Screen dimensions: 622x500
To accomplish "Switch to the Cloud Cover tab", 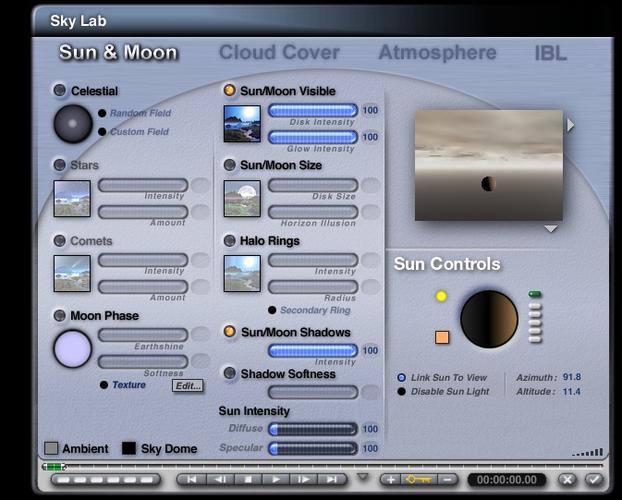I will click(x=279, y=52).
